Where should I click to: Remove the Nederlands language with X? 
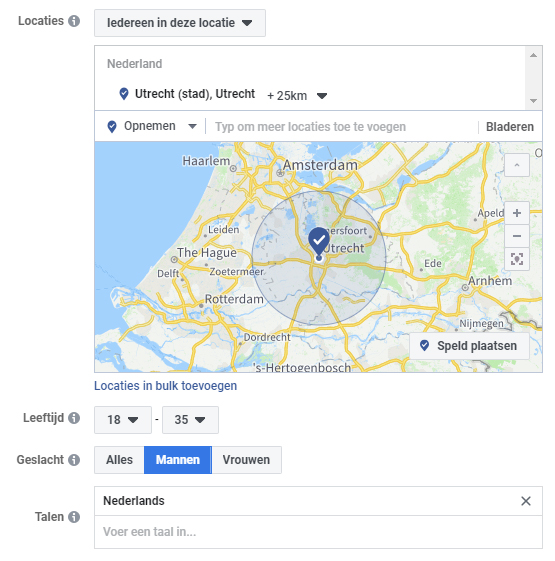pos(526,501)
